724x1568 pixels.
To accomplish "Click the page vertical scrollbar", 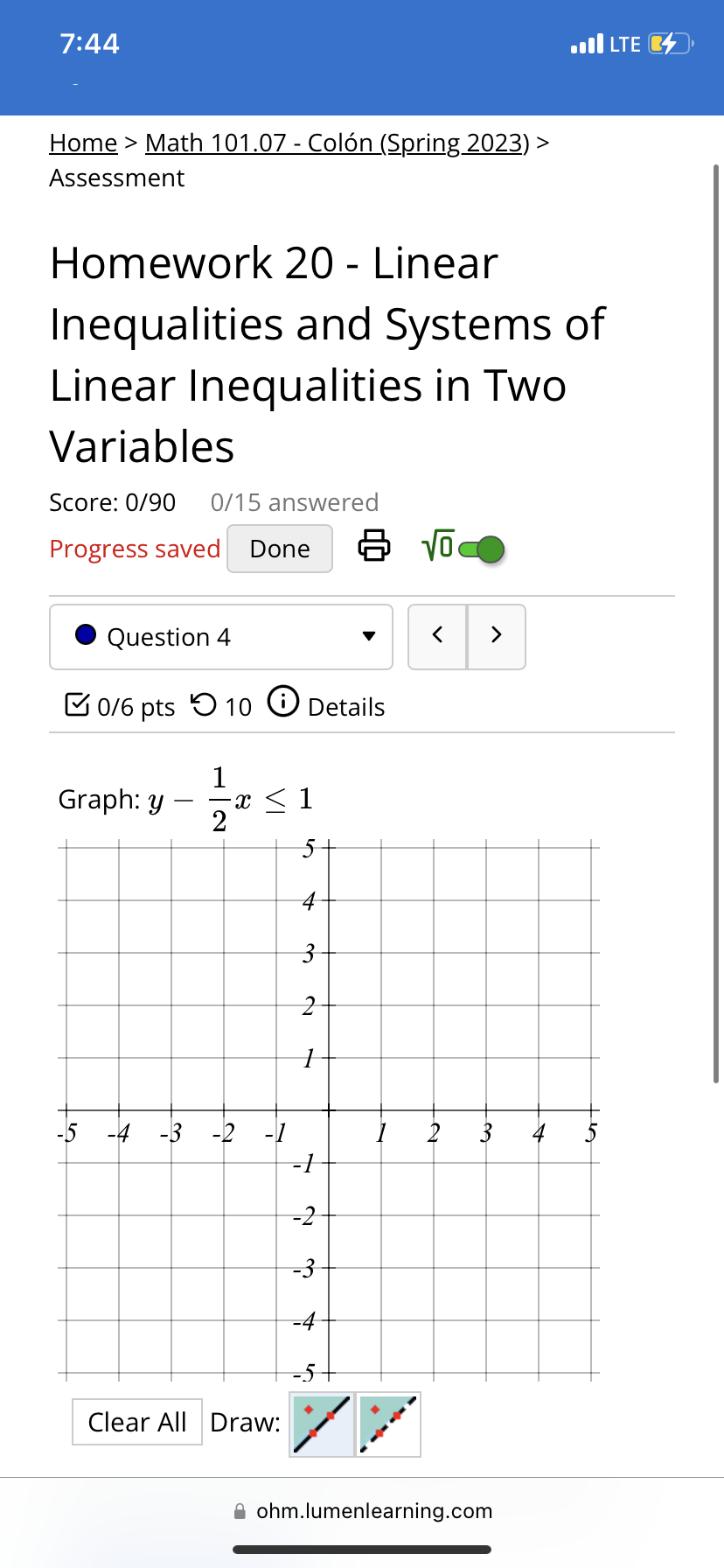I will coord(716,612).
